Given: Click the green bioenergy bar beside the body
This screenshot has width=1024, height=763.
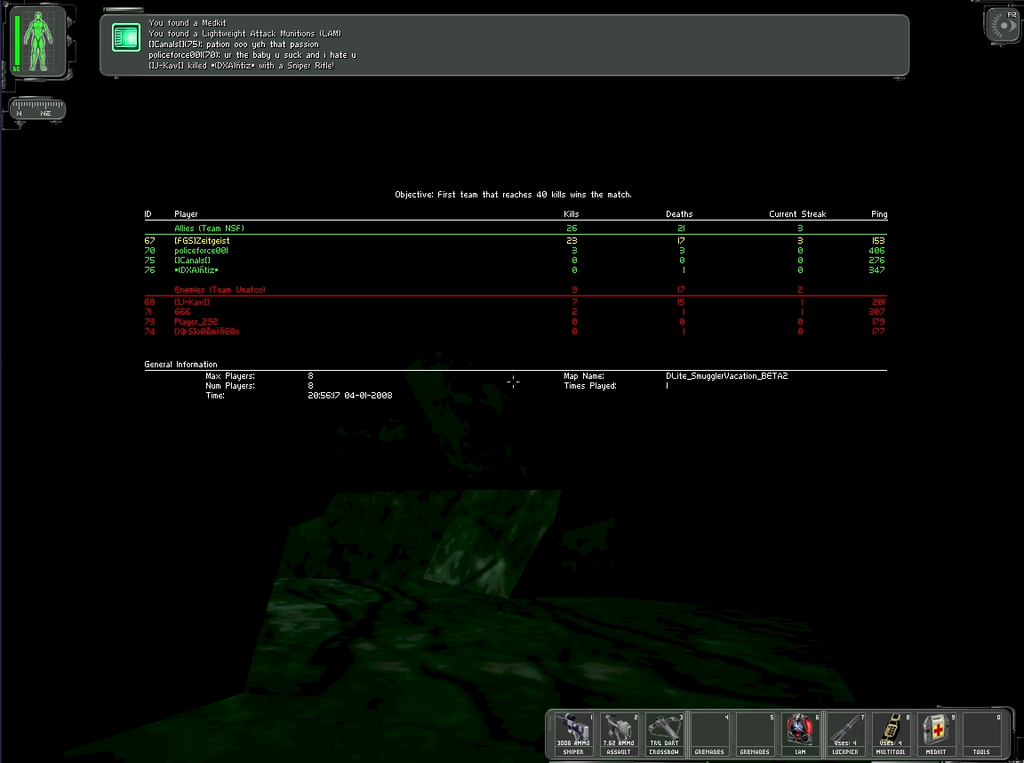Looking at the screenshot, I should coord(16,41).
